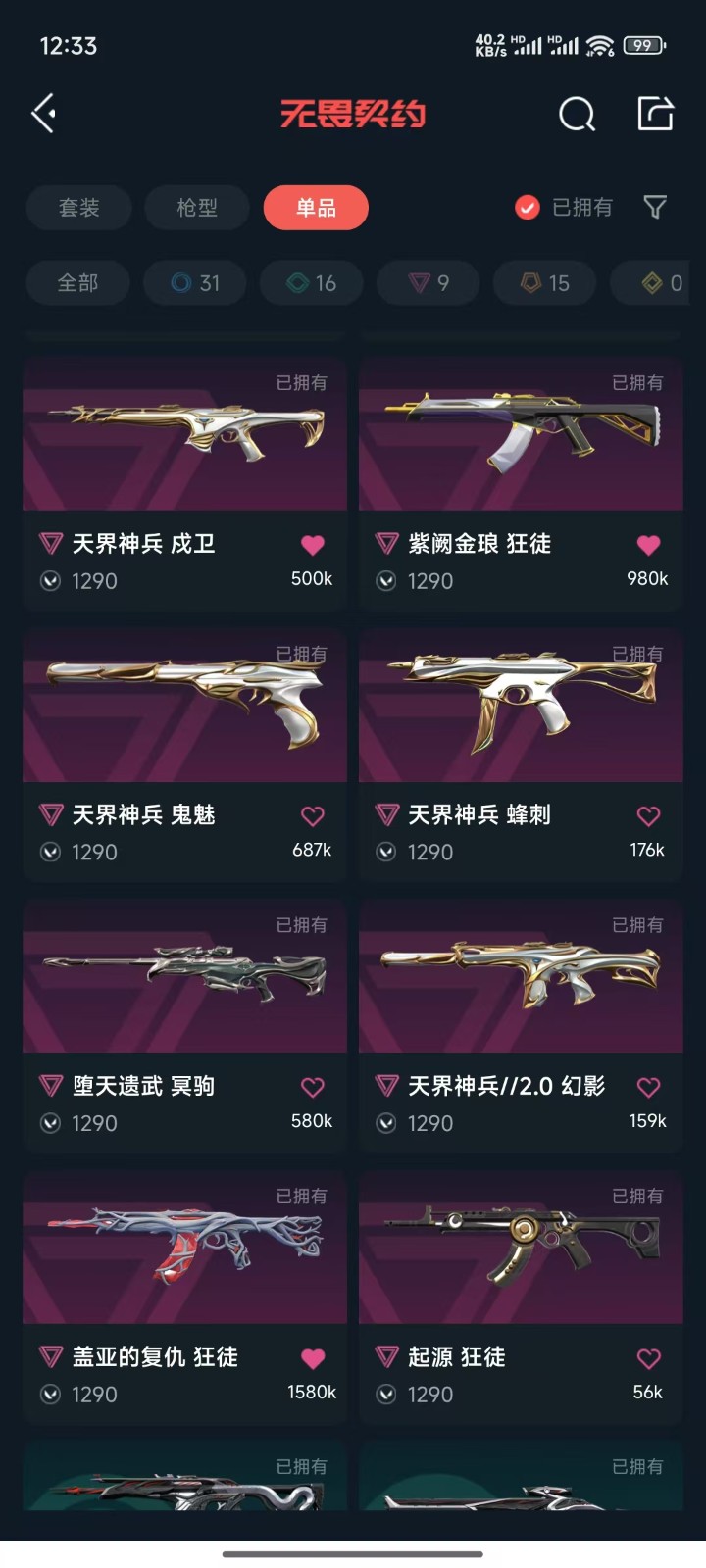Tap heart icon on 天界神兵 蜂刺

click(x=648, y=815)
